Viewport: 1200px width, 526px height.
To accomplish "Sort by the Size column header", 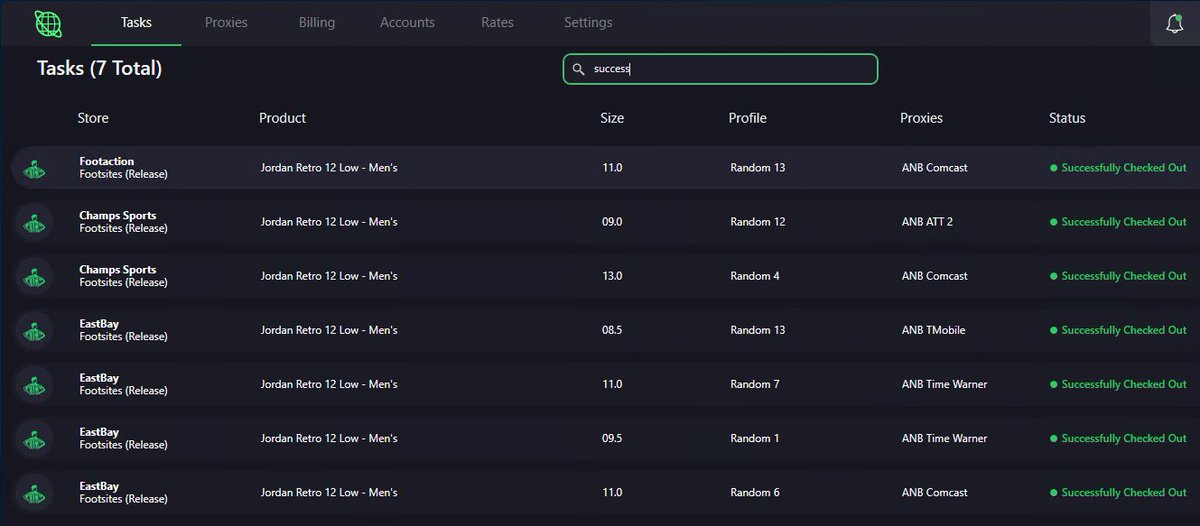I will point(612,118).
